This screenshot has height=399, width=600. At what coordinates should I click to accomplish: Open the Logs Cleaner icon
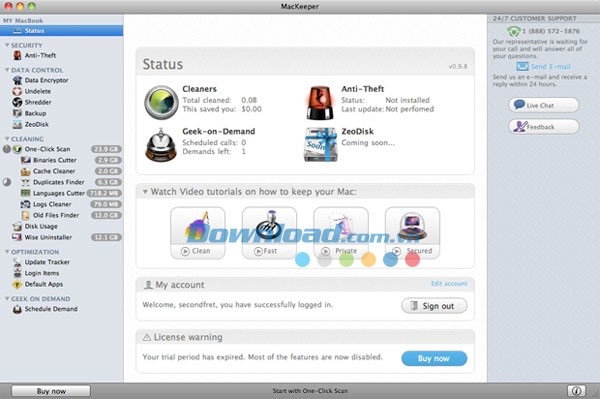pyautogui.click(x=26, y=204)
